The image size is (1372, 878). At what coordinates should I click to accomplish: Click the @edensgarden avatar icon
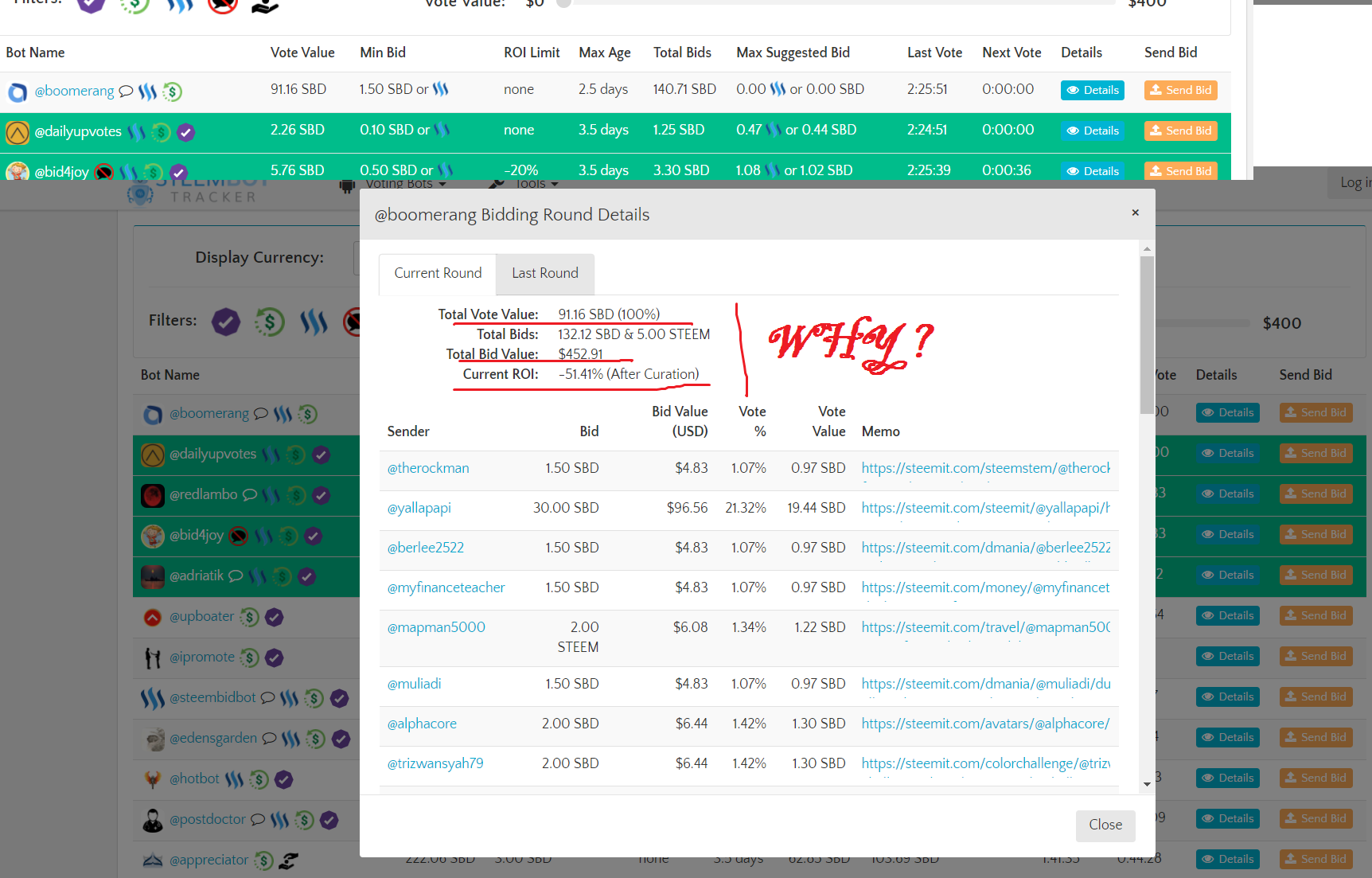coord(154,739)
